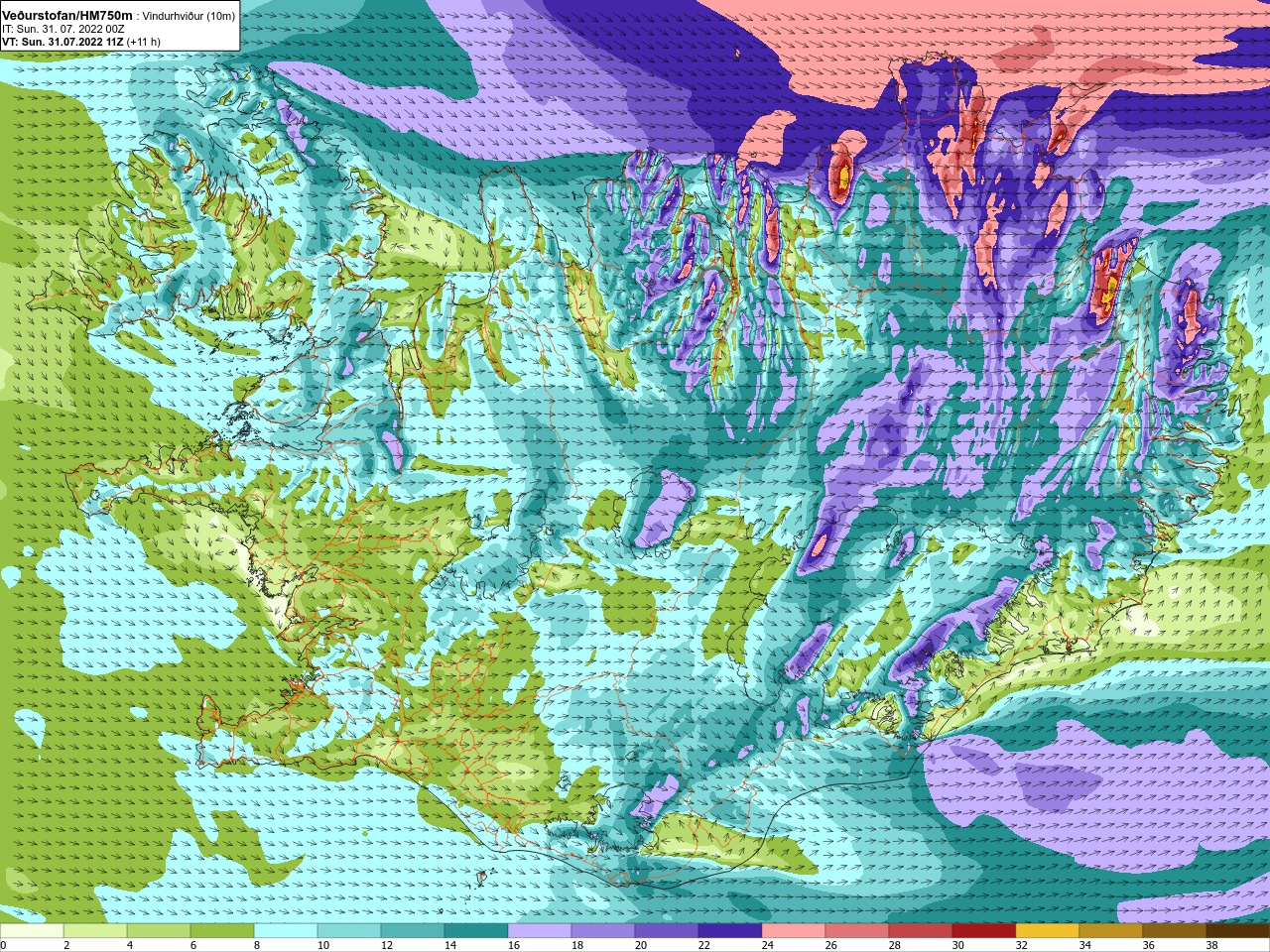
Task: Click the Vindurhviður (10m) parameter label
Action: [190, 16]
